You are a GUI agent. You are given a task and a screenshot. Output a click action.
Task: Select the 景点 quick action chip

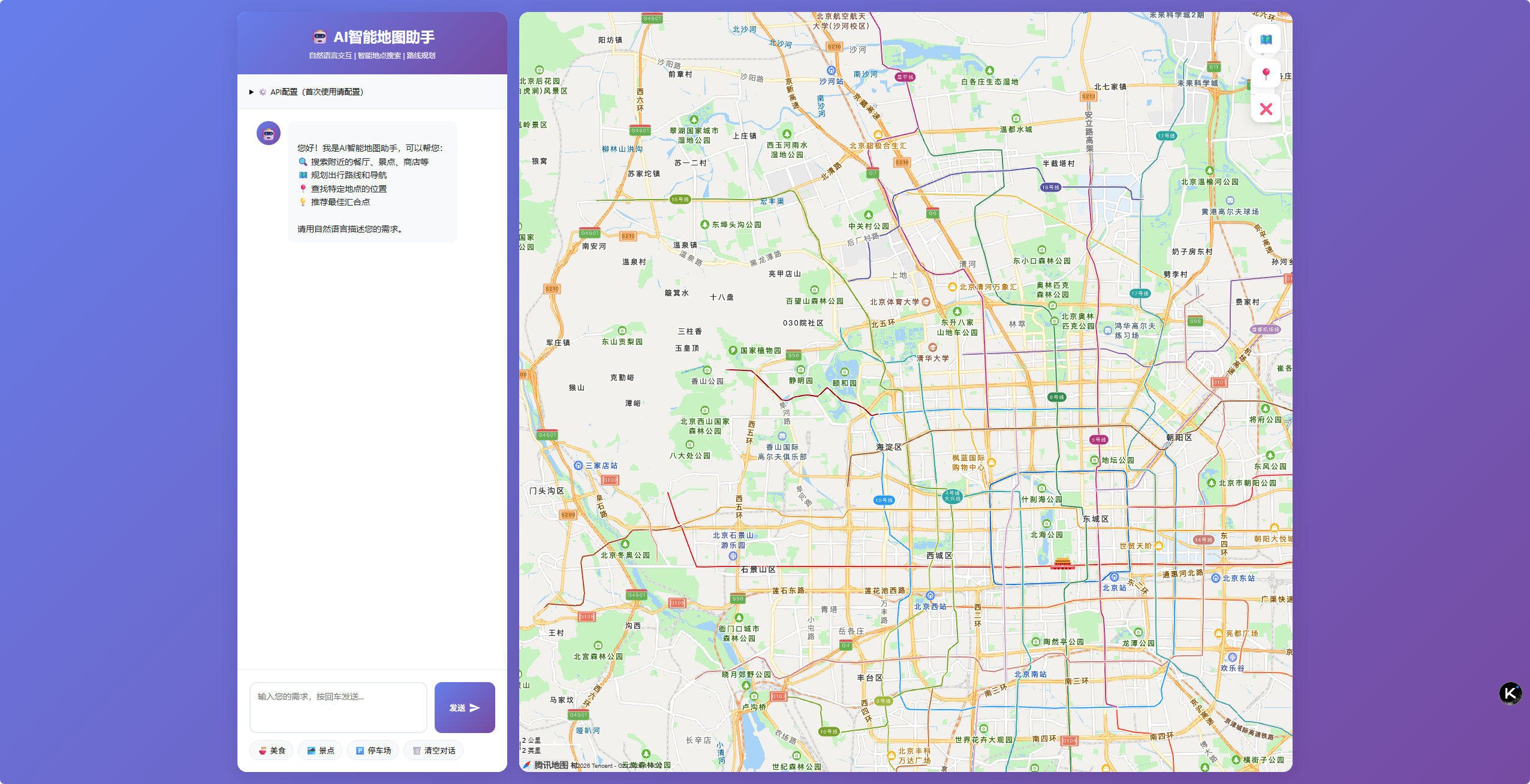point(320,750)
